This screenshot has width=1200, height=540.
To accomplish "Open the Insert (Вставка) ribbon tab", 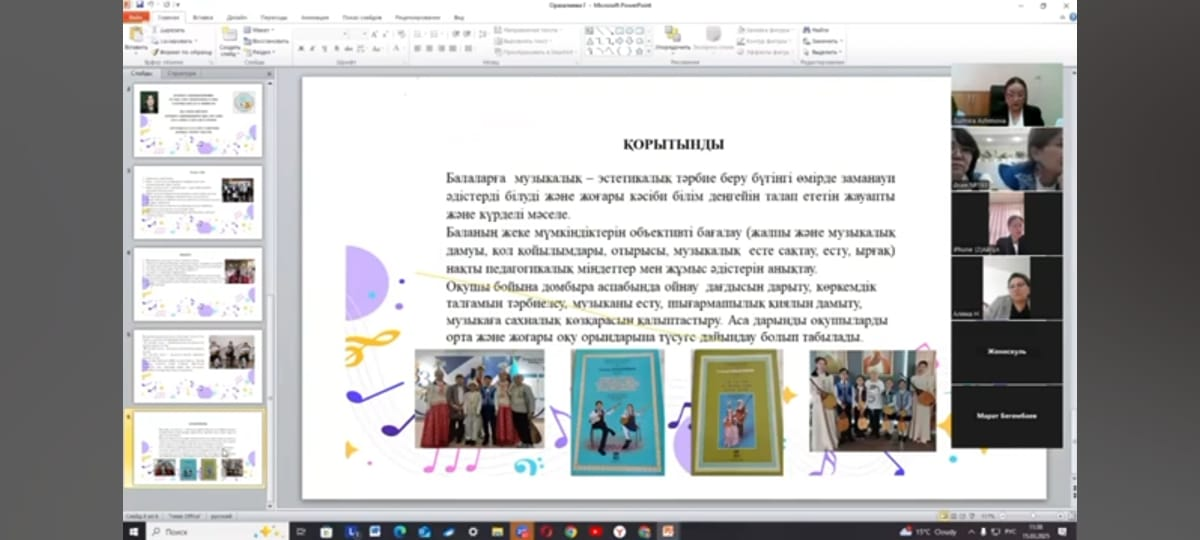I will click(202, 17).
